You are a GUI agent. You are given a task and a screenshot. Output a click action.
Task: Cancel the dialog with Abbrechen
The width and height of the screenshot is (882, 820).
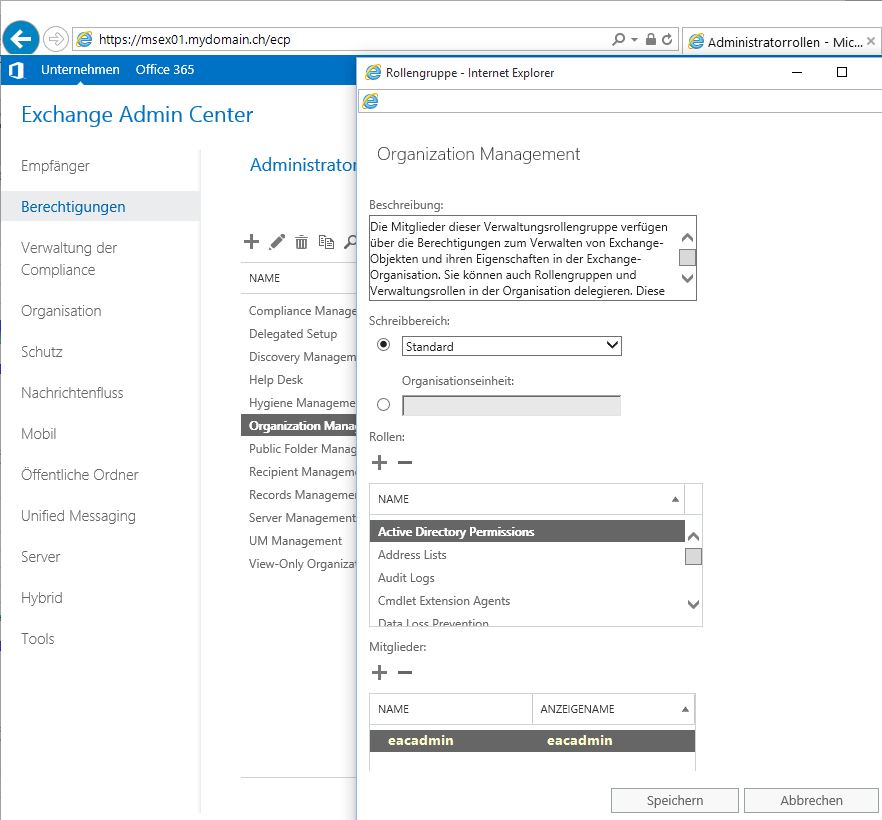coord(811,800)
